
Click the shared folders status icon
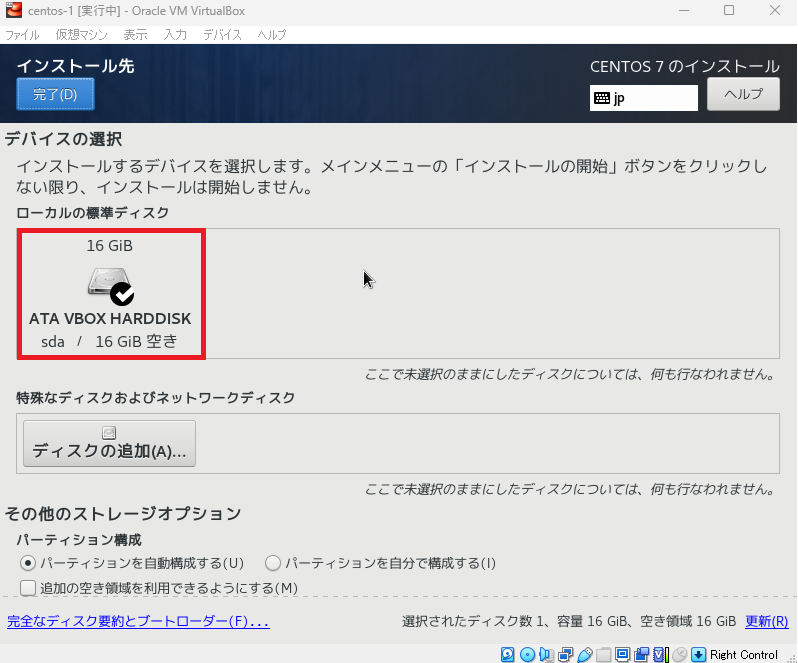(604, 654)
